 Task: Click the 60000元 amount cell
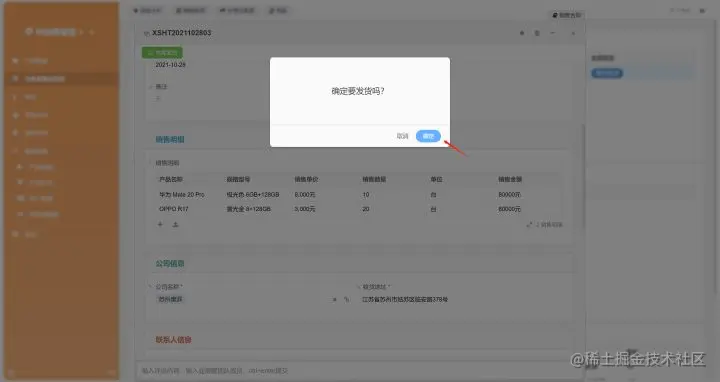[509, 209]
